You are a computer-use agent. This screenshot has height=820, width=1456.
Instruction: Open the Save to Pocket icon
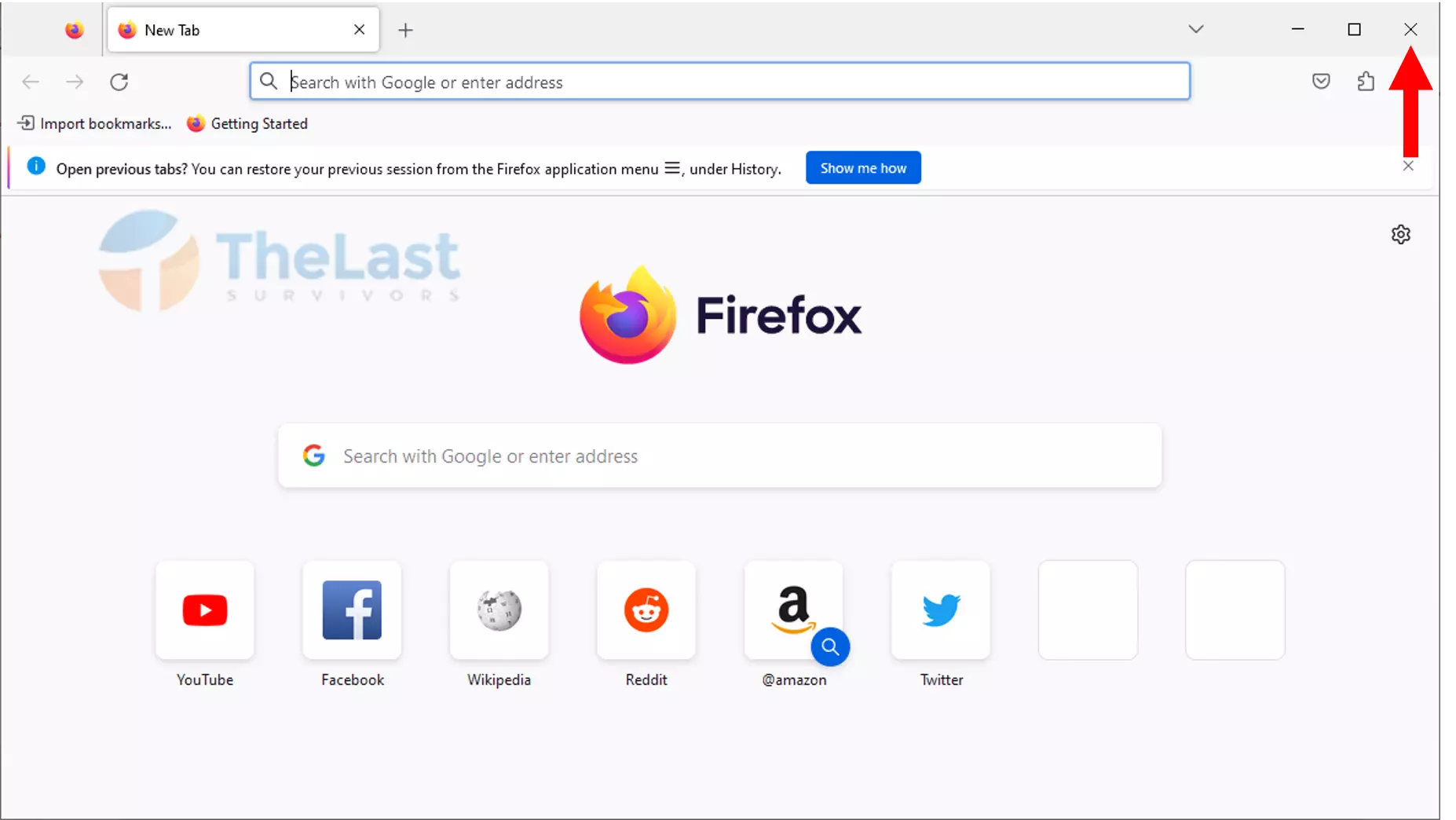pyautogui.click(x=1321, y=81)
